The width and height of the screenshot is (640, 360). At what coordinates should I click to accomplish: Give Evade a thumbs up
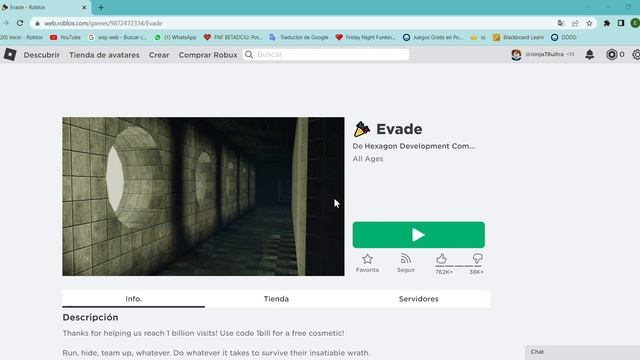[441, 258]
